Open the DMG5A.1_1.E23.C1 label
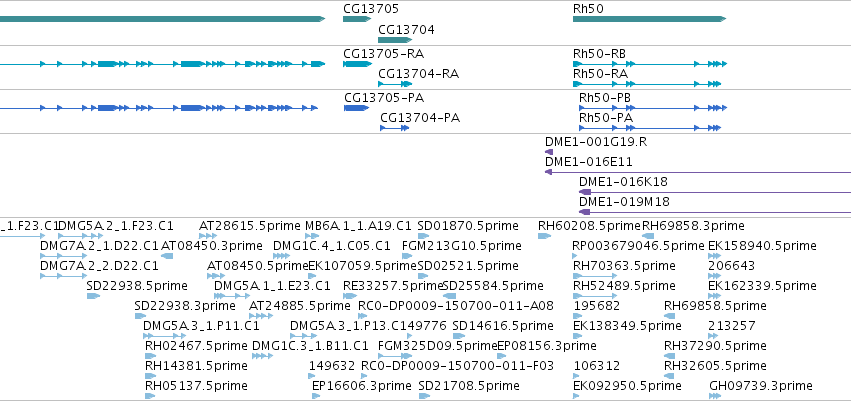This screenshot has width=851, height=401. [x=272, y=285]
